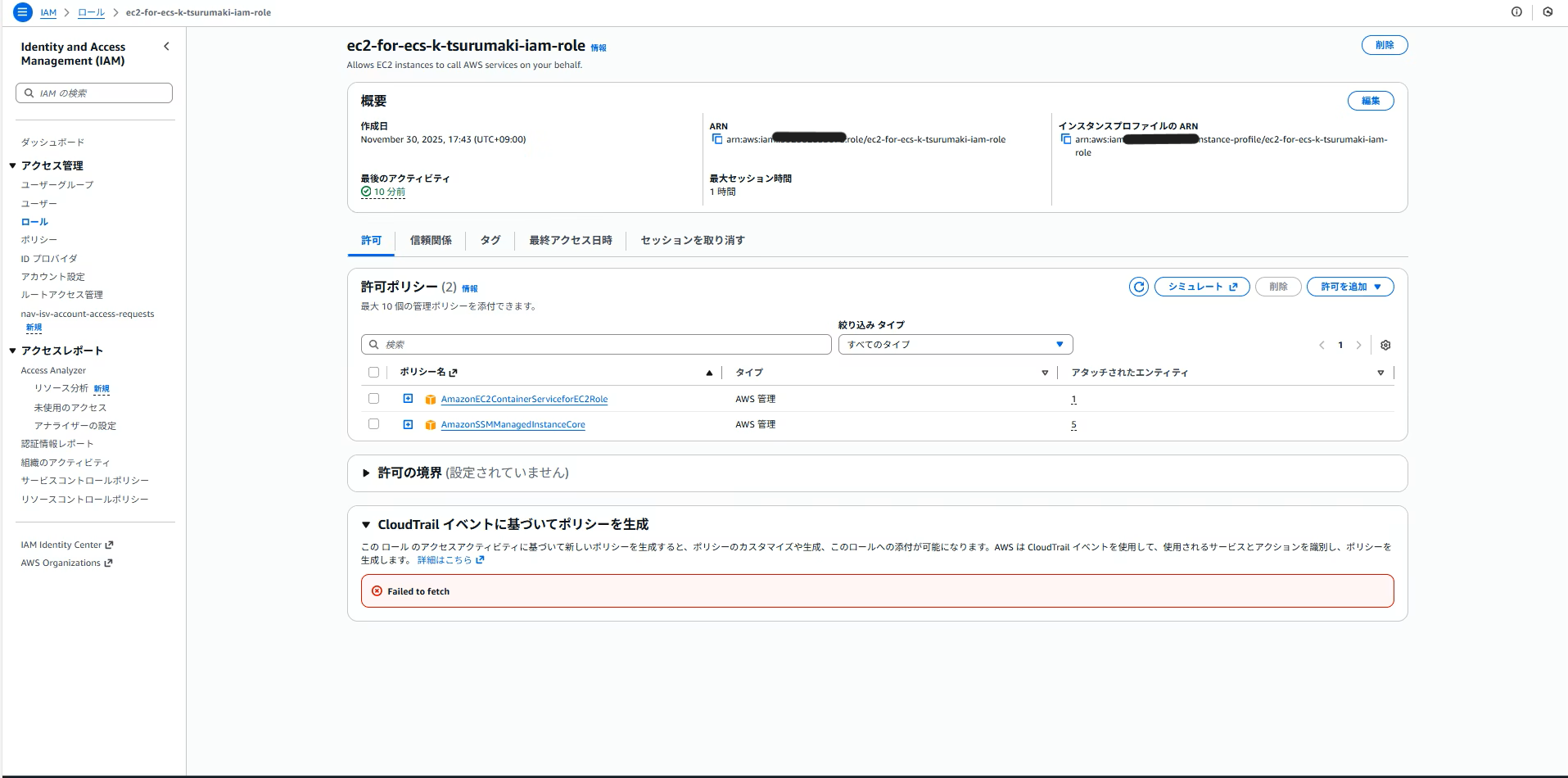
Task: Open サービスコントロールポリシー in the sidebar
Action: [85, 481]
